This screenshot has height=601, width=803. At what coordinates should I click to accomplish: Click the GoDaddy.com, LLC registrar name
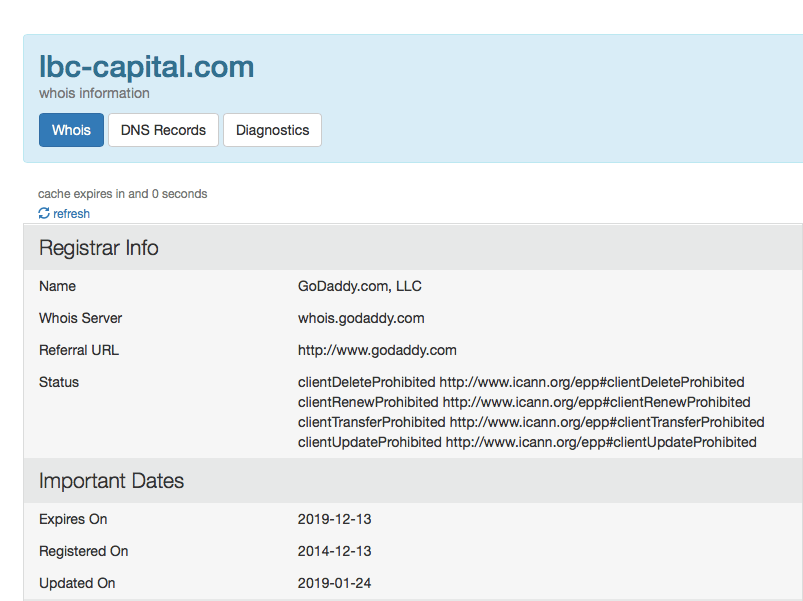[360, 286]
